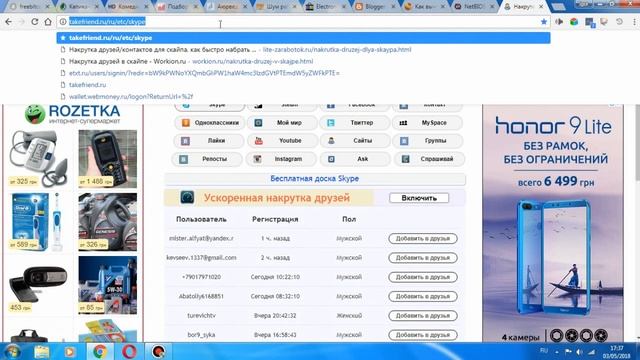640x360 pixels.
Task: Open the MySpace category
Action: tap(427, 122)
